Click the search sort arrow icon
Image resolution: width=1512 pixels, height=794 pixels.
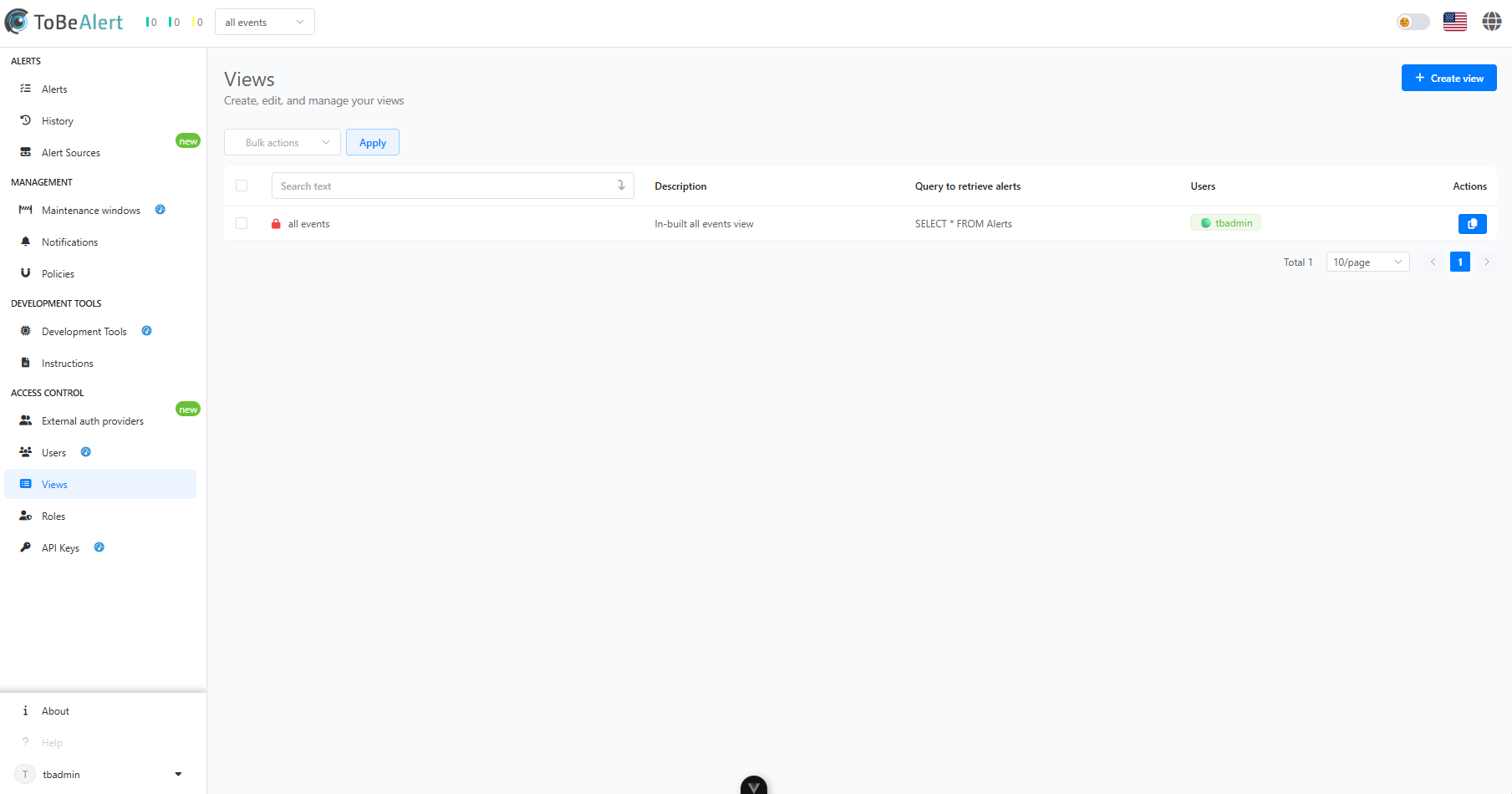pos(621,186)
